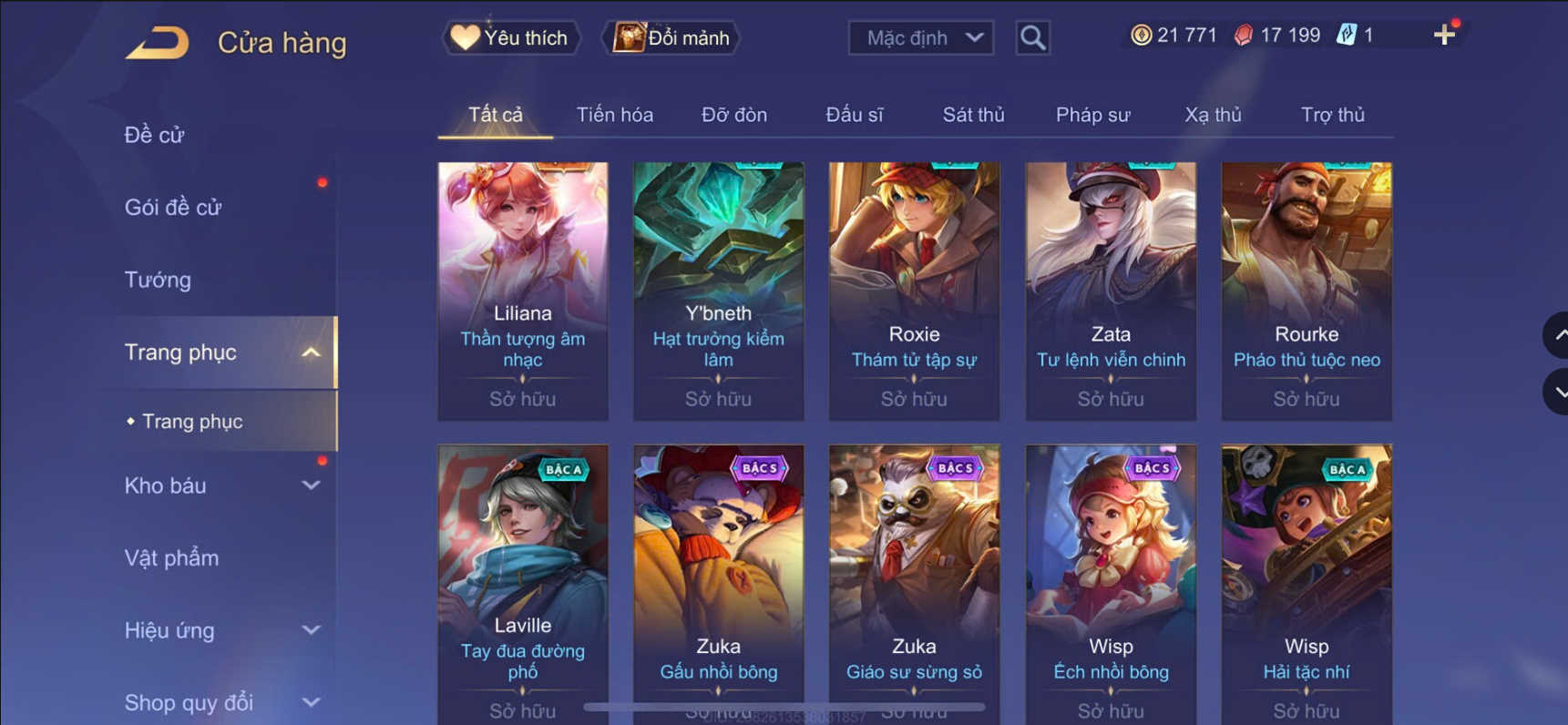Select Tướng in the sidebar menu
1568x725 pixels.
point(158,280)
